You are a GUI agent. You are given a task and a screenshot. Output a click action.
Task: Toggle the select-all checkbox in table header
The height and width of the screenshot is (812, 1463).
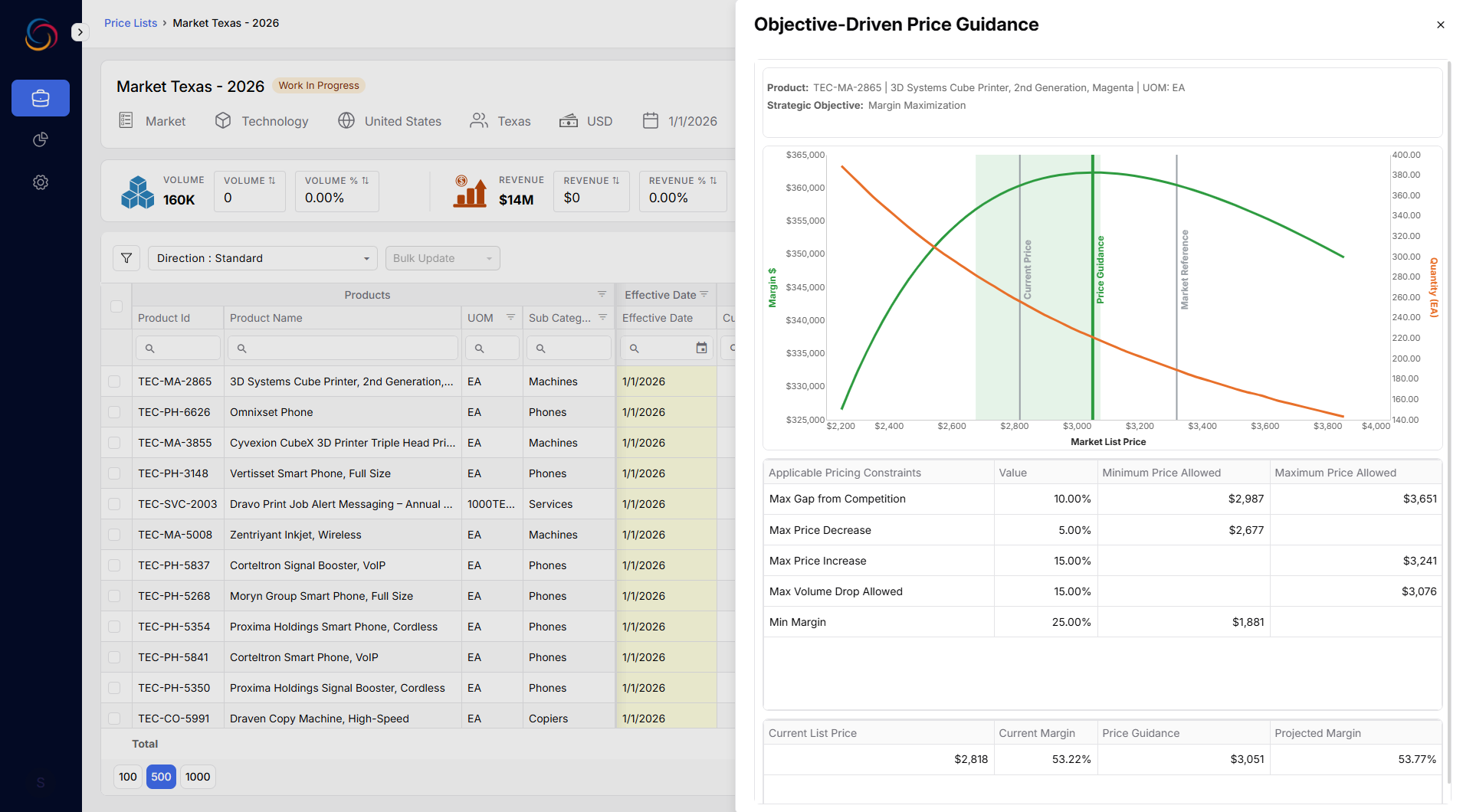116,306
